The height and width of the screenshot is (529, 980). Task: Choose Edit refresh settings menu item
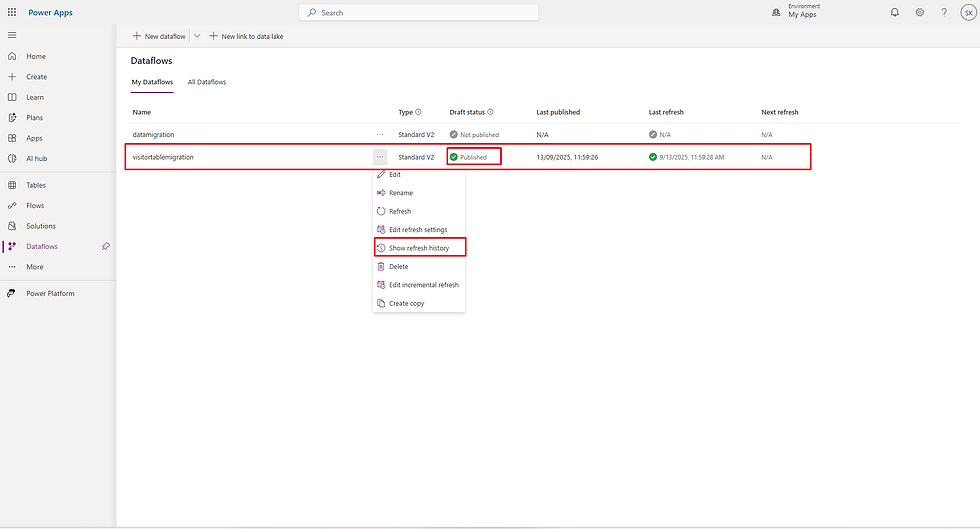click(419, 229)
